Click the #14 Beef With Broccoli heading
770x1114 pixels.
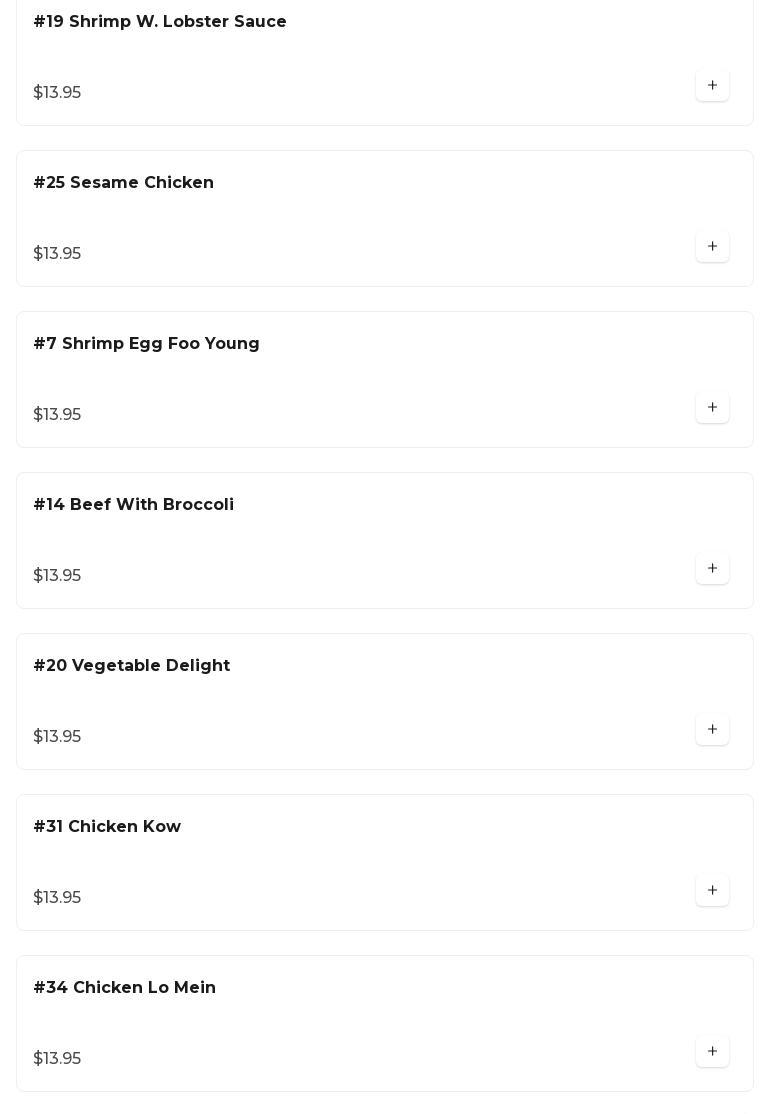(x=134, y=505)
